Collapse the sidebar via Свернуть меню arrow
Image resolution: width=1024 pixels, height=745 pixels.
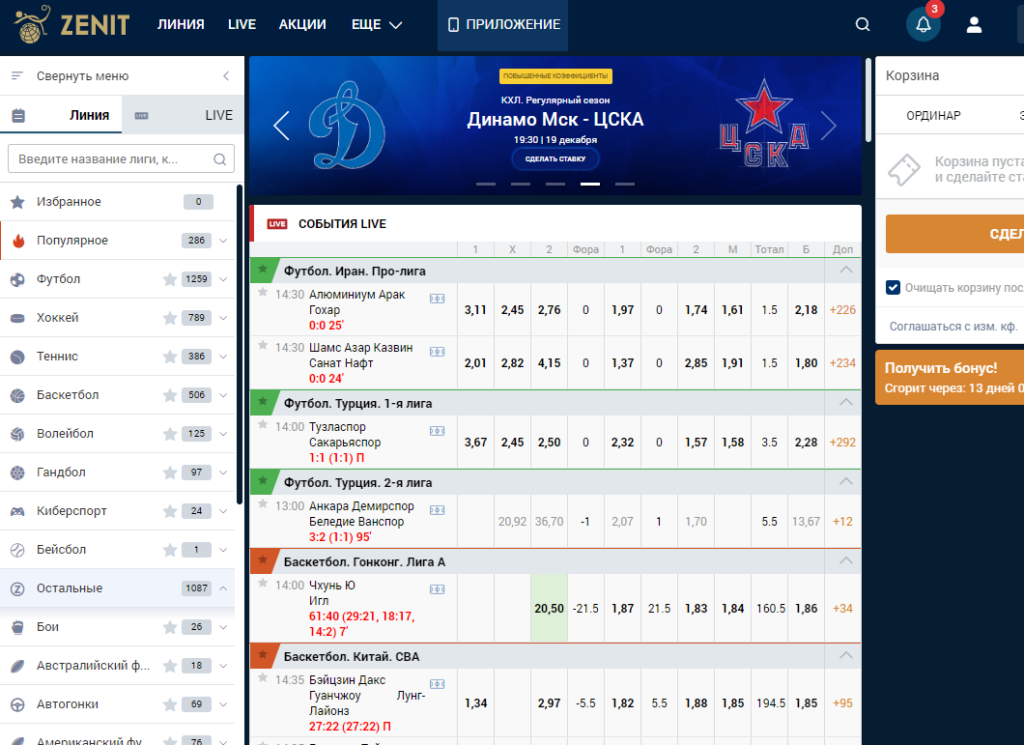click(226, 76)
